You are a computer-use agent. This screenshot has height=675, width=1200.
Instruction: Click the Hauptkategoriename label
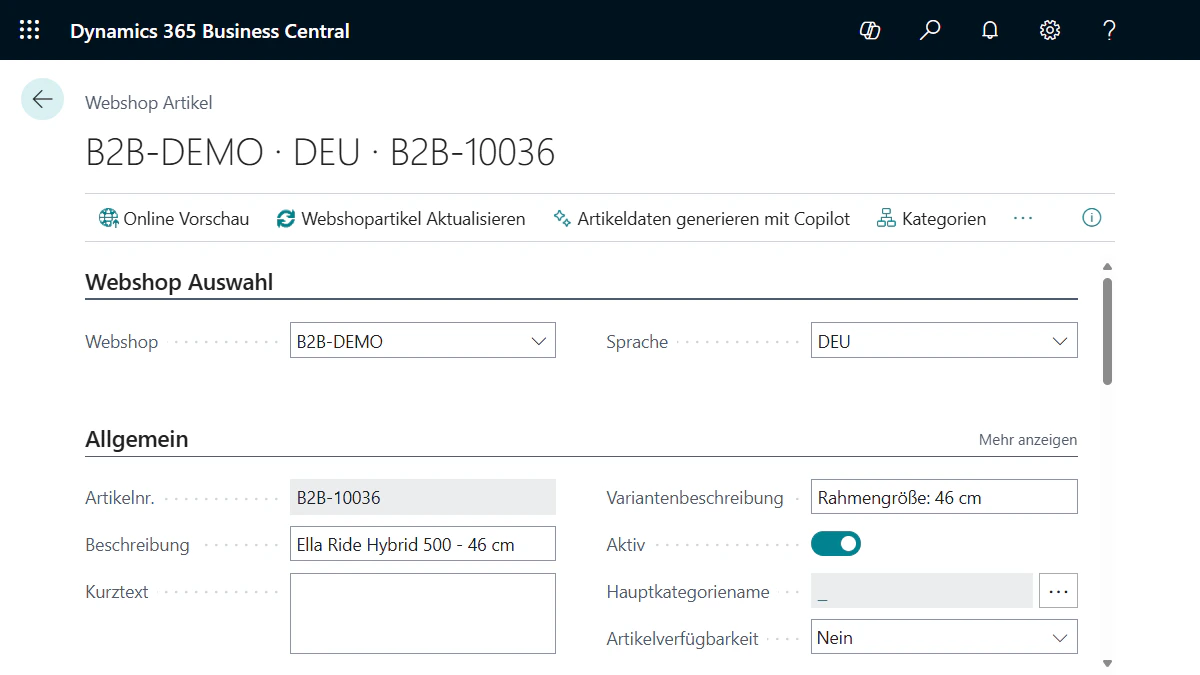coord(688,591)
